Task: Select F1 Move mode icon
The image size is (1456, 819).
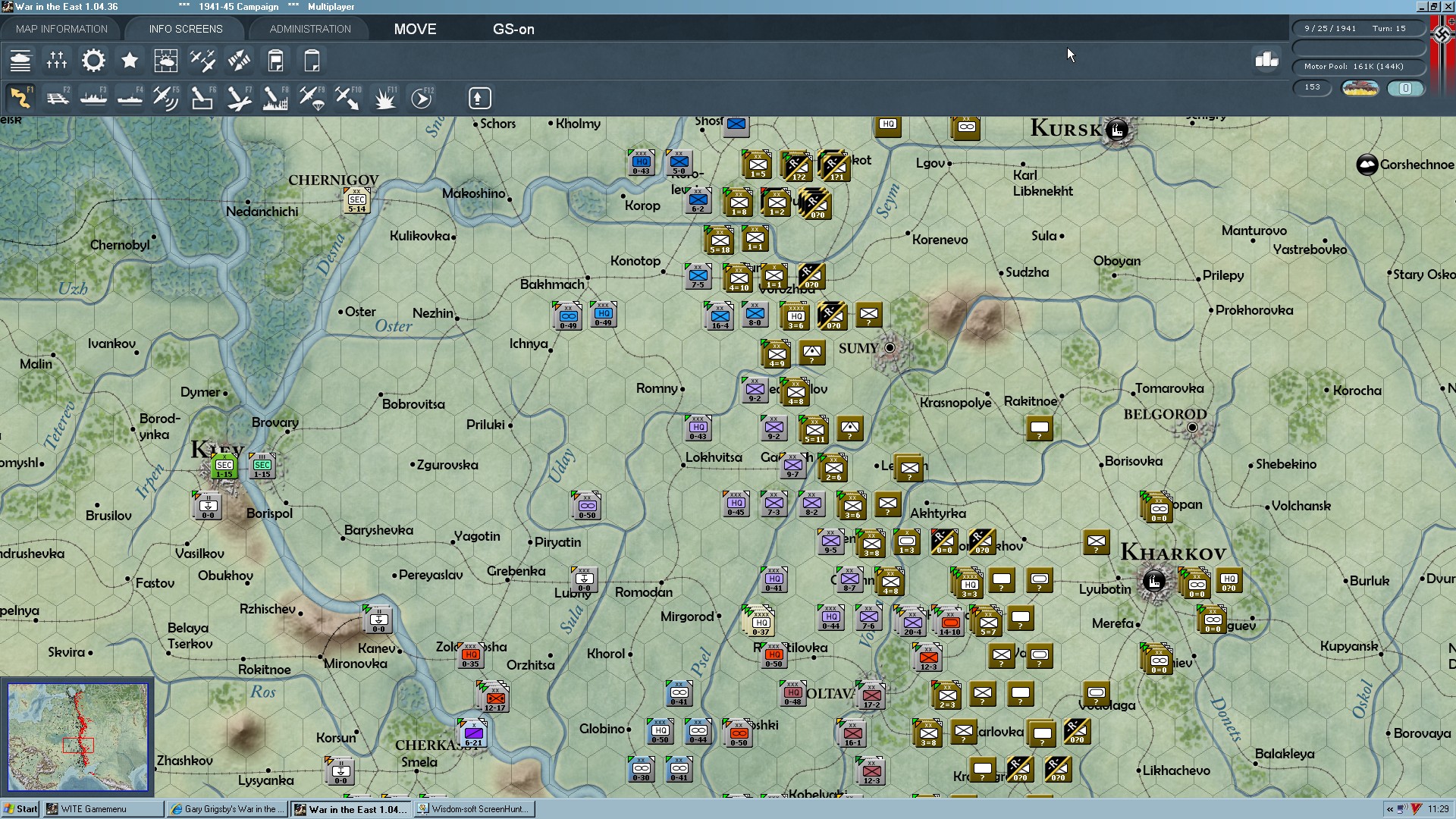Action: click(20, 99)
